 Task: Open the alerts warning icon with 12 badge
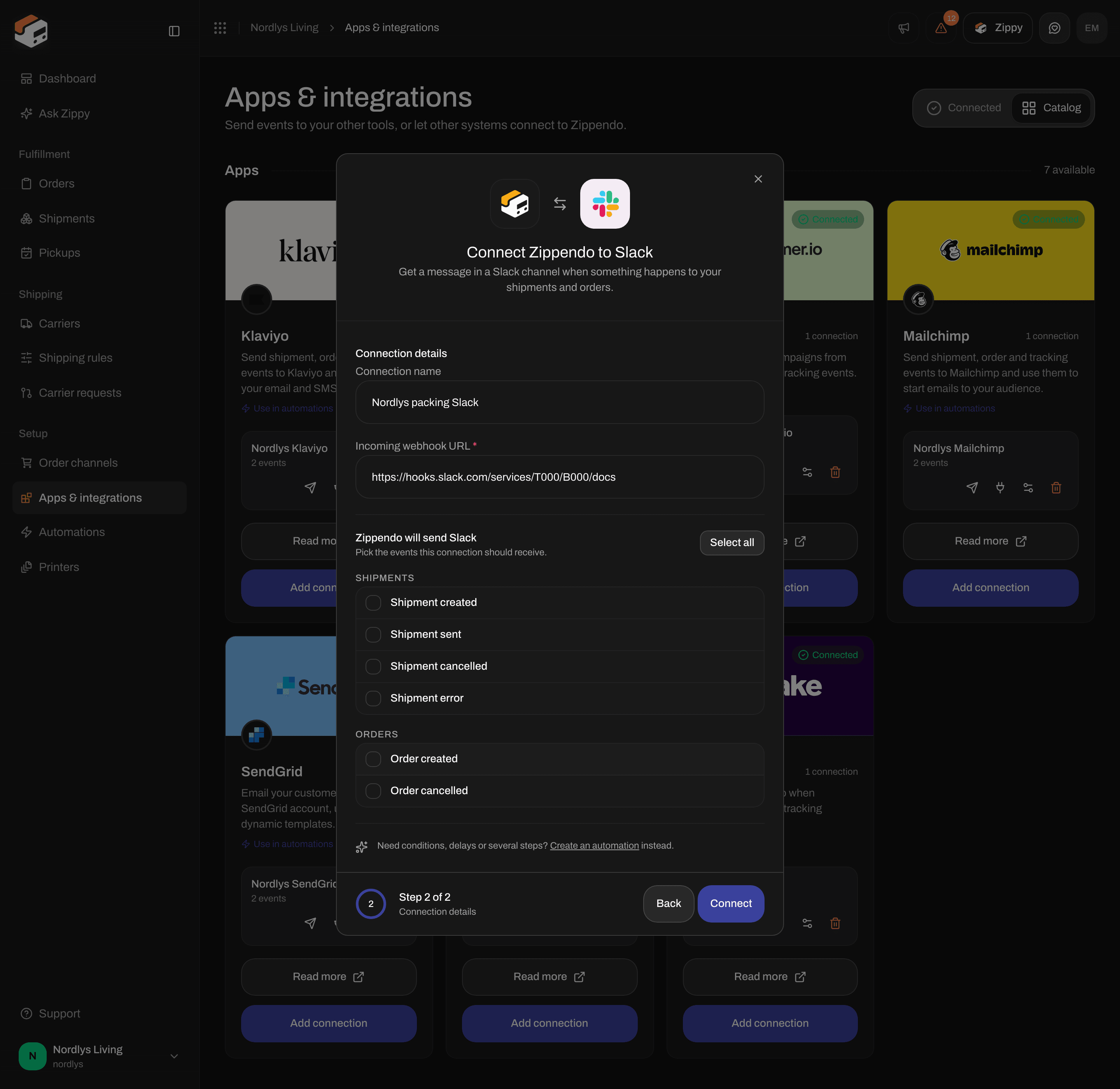tap(941, 28)
